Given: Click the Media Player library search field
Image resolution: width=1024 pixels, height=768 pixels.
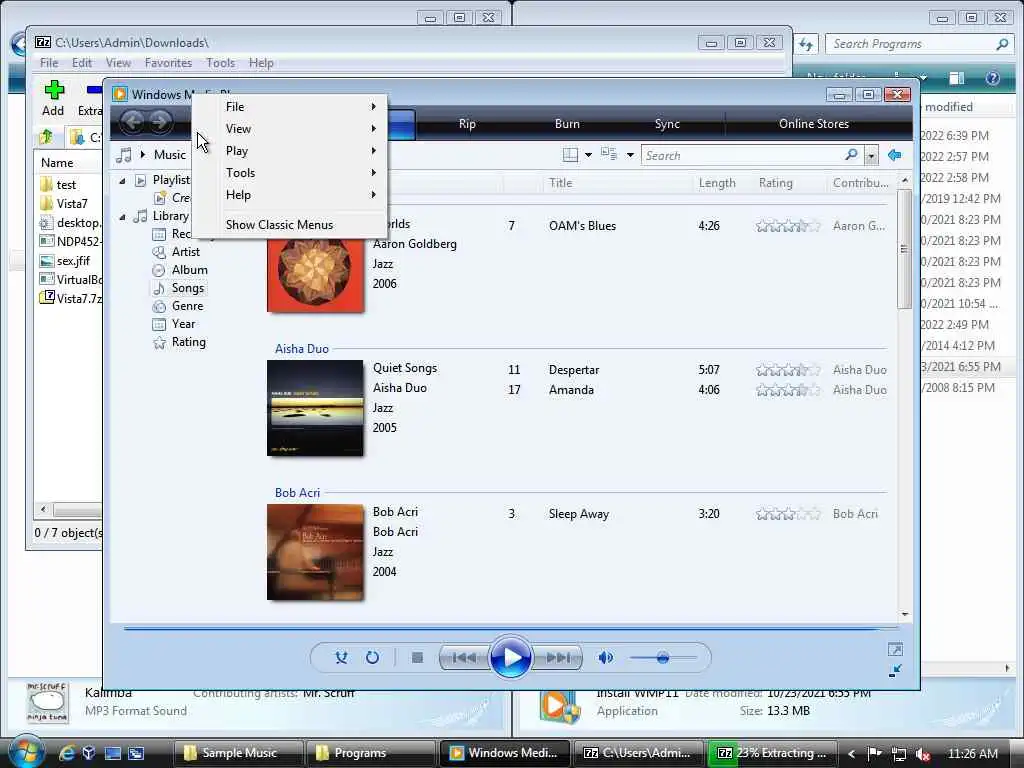Looking at the screenshot, I should coord(743,155).
